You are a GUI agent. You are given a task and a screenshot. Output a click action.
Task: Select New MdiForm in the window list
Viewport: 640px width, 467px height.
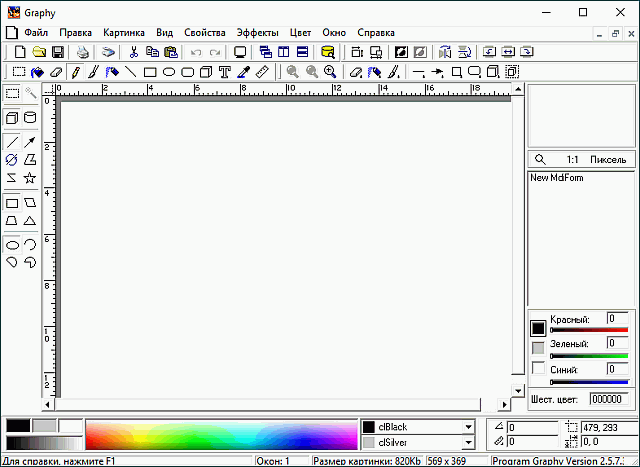[557, 178]
